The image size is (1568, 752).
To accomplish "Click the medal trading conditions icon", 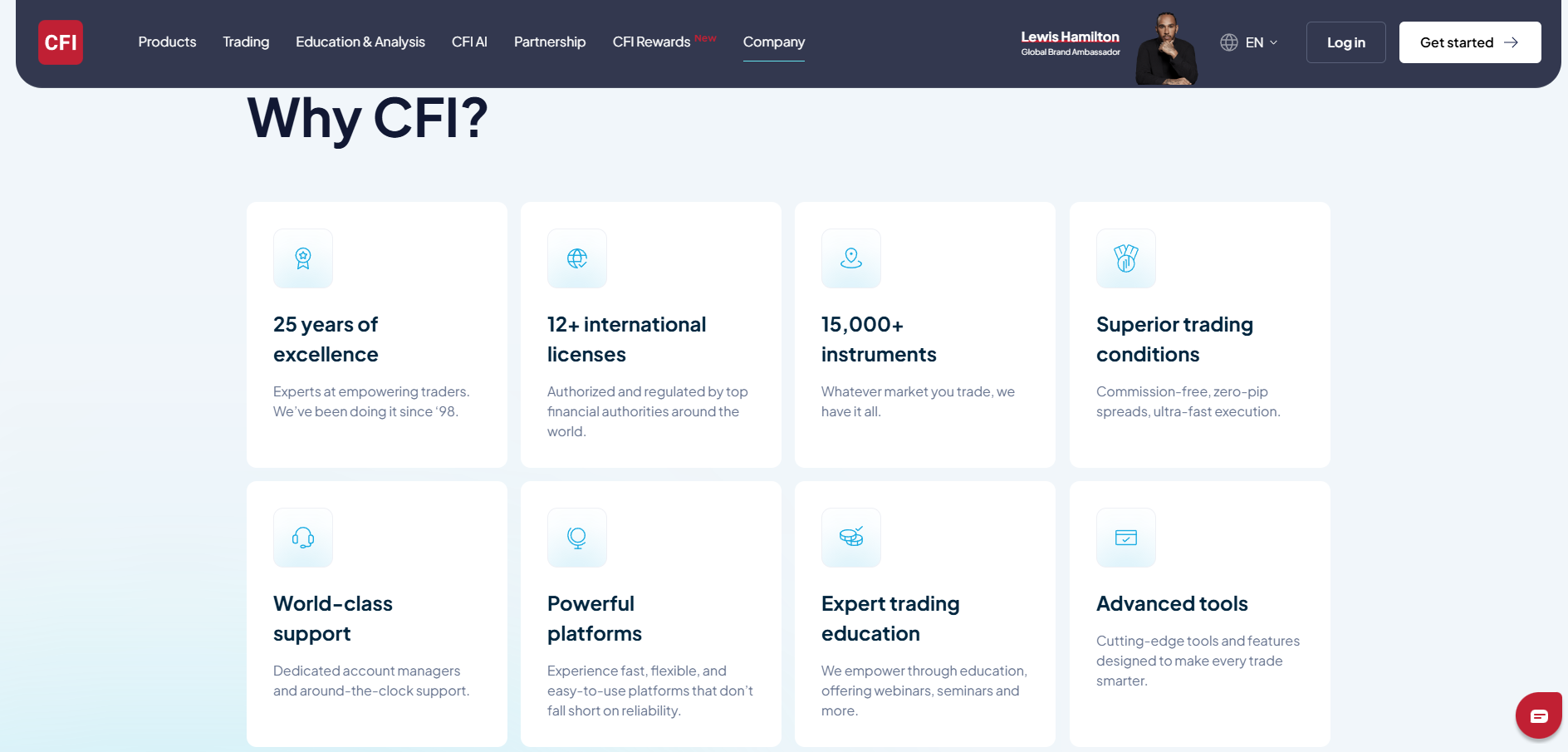I will (x=1126, y=258).
